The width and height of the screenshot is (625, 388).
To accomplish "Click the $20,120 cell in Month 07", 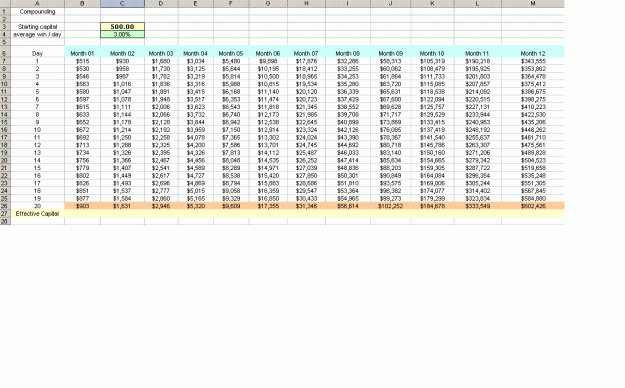I will click(307, 92).
